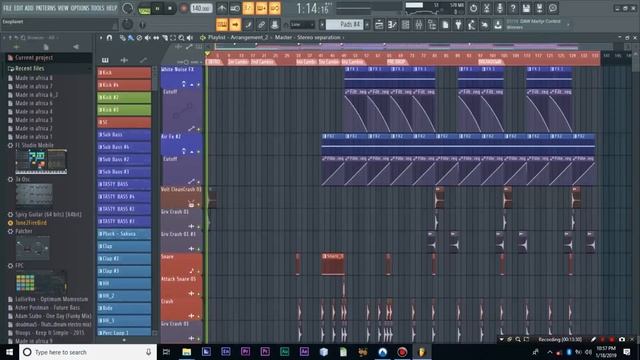Viewport: 640px width, 360px height.
Task: Adjust the master volume knob
Action: coord(127,9)
